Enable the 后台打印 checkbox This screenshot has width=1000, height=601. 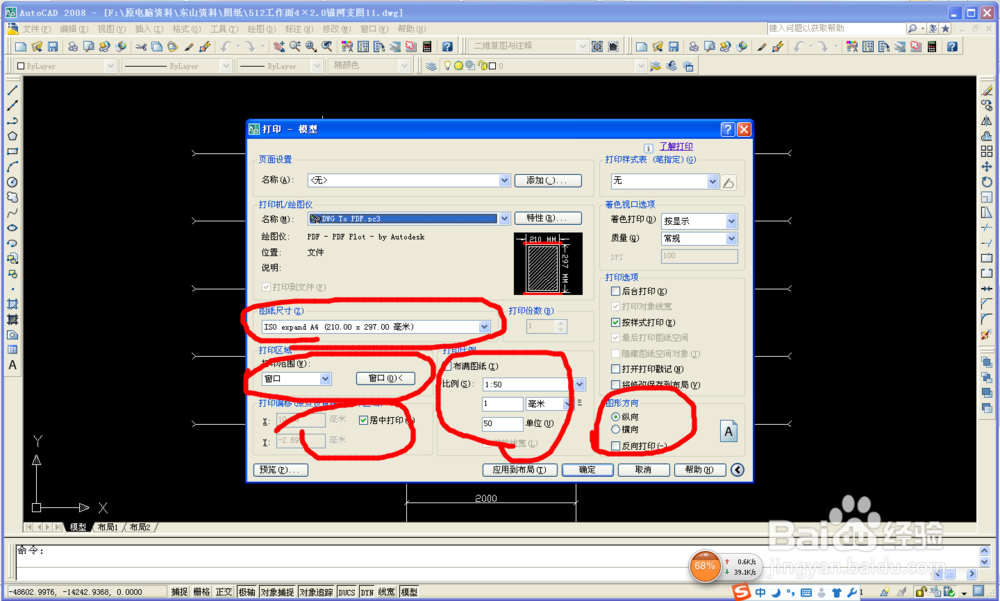click(615, 291)
